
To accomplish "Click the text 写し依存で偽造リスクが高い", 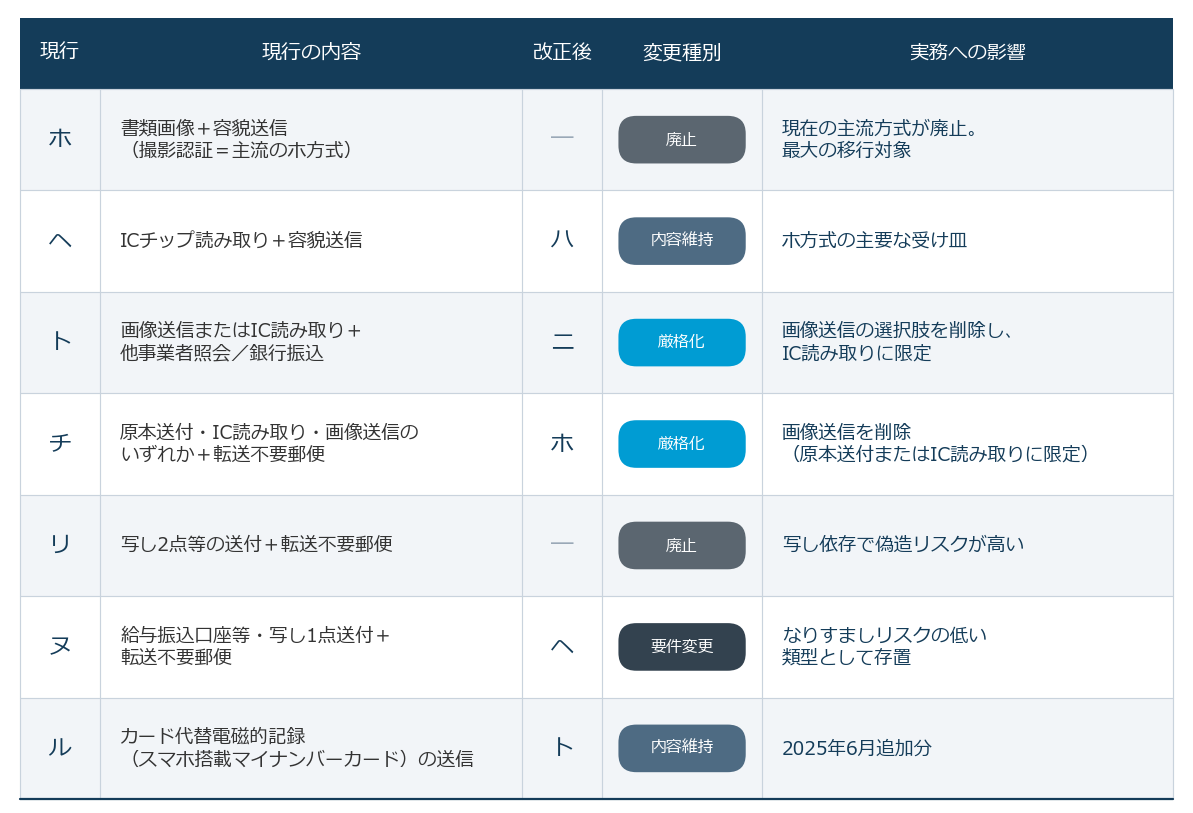I will click(x=903, y=545).
